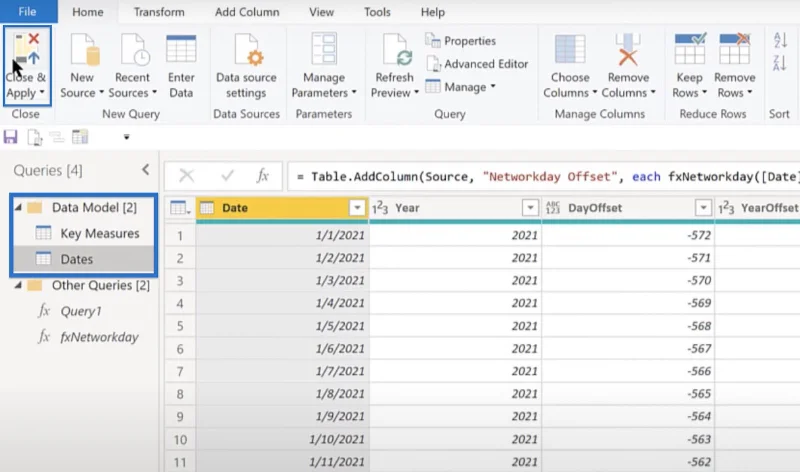The image size is (800, 472).
Task: Open the Date column filter dropdown
Action: [x=357, y=208]
